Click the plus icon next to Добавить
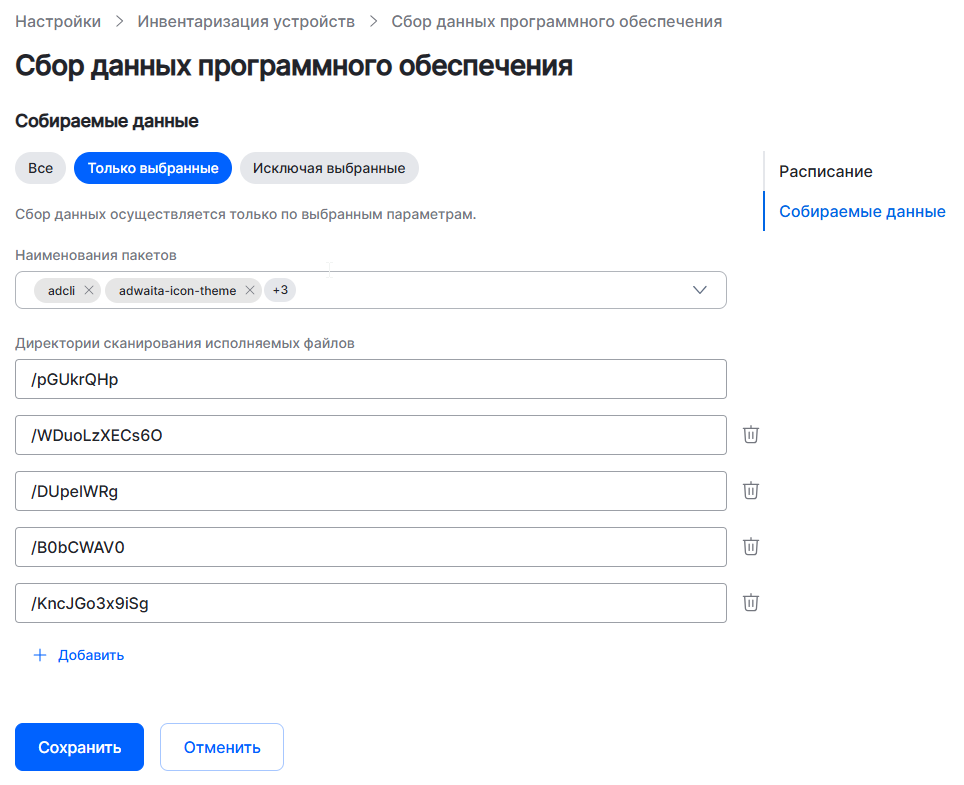 pos(40,656)
